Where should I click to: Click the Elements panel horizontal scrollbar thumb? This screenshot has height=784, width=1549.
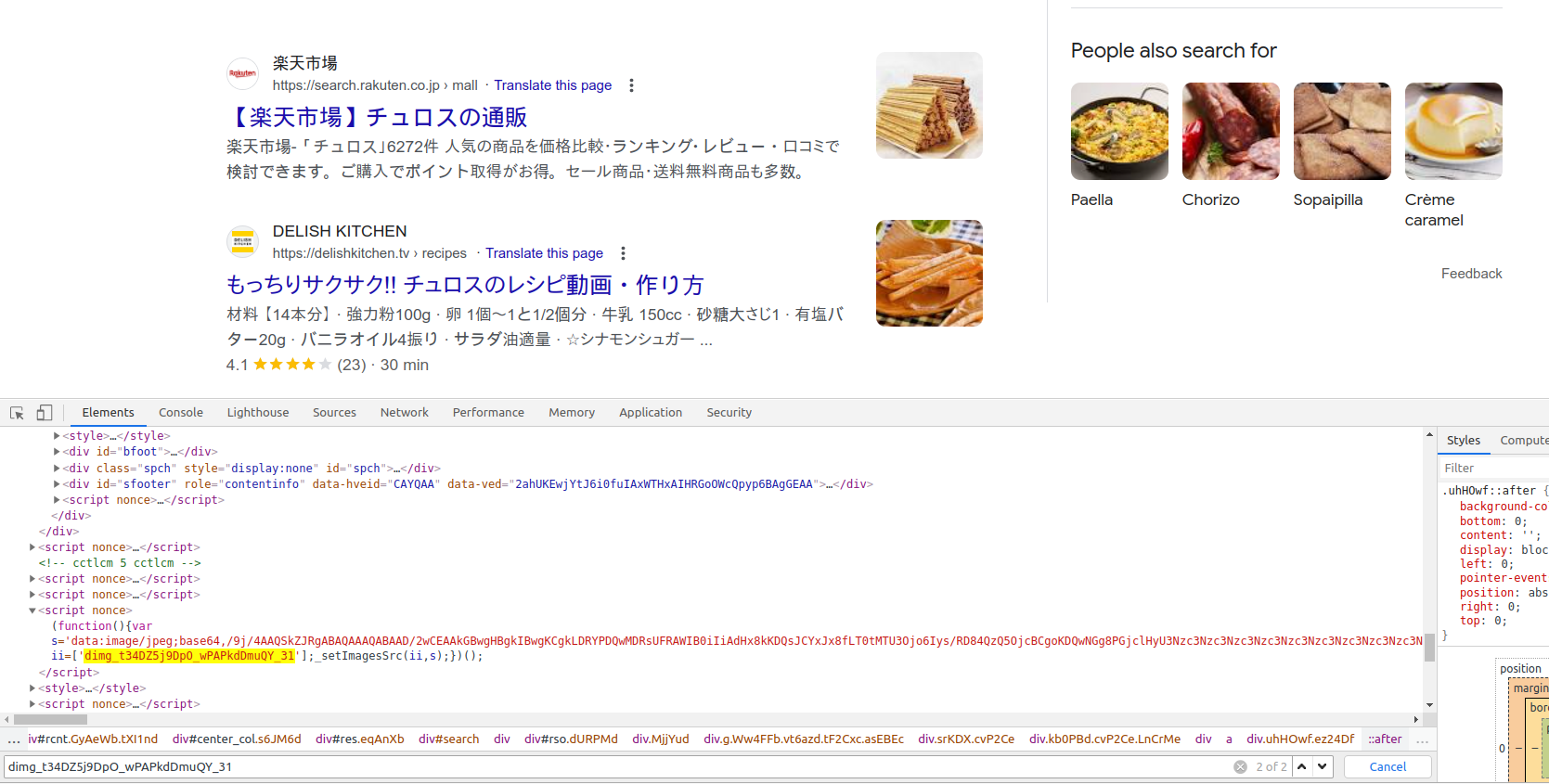[50, 719]
